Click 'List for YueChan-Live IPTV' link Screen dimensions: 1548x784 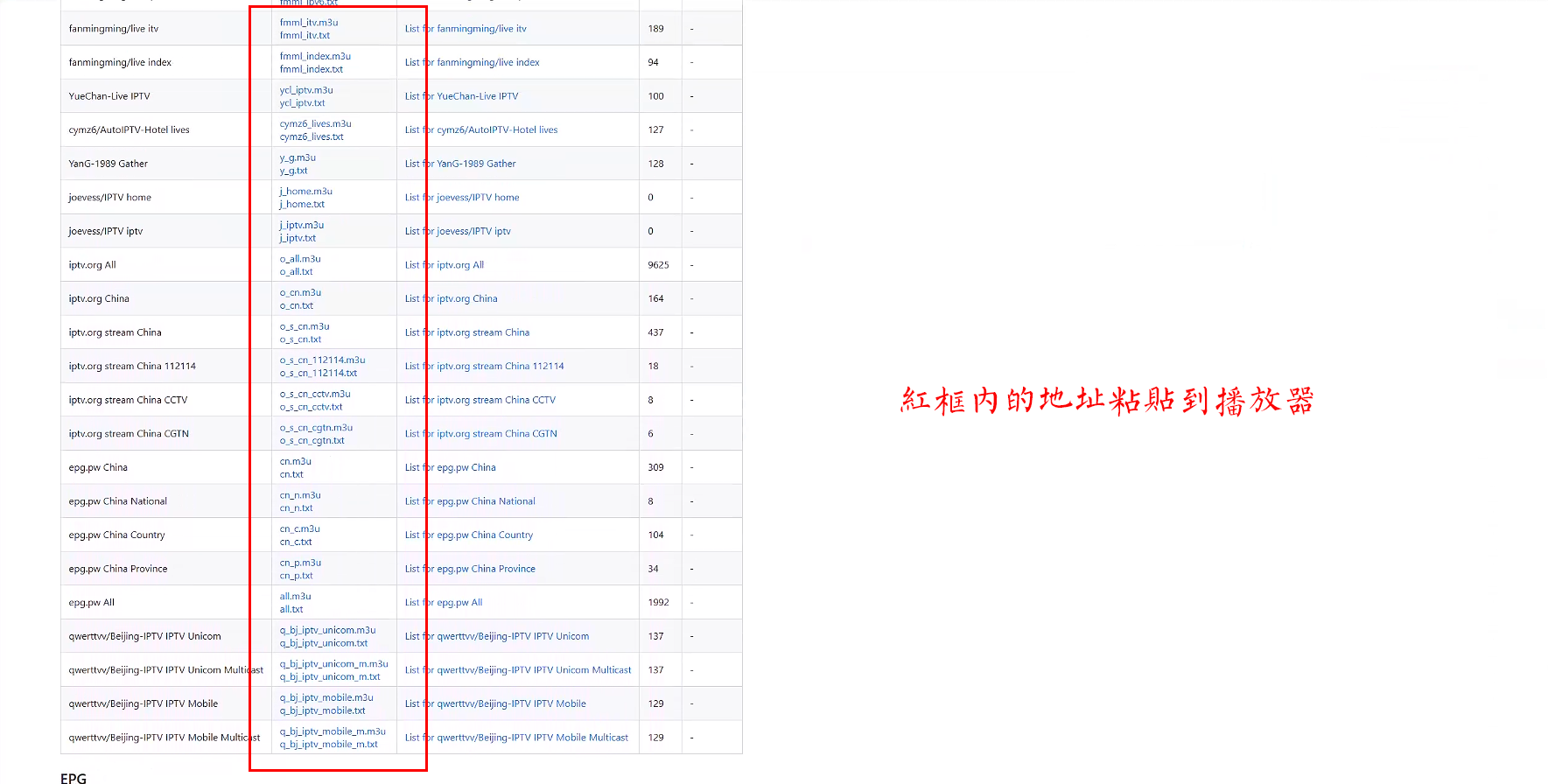point(461,96)
